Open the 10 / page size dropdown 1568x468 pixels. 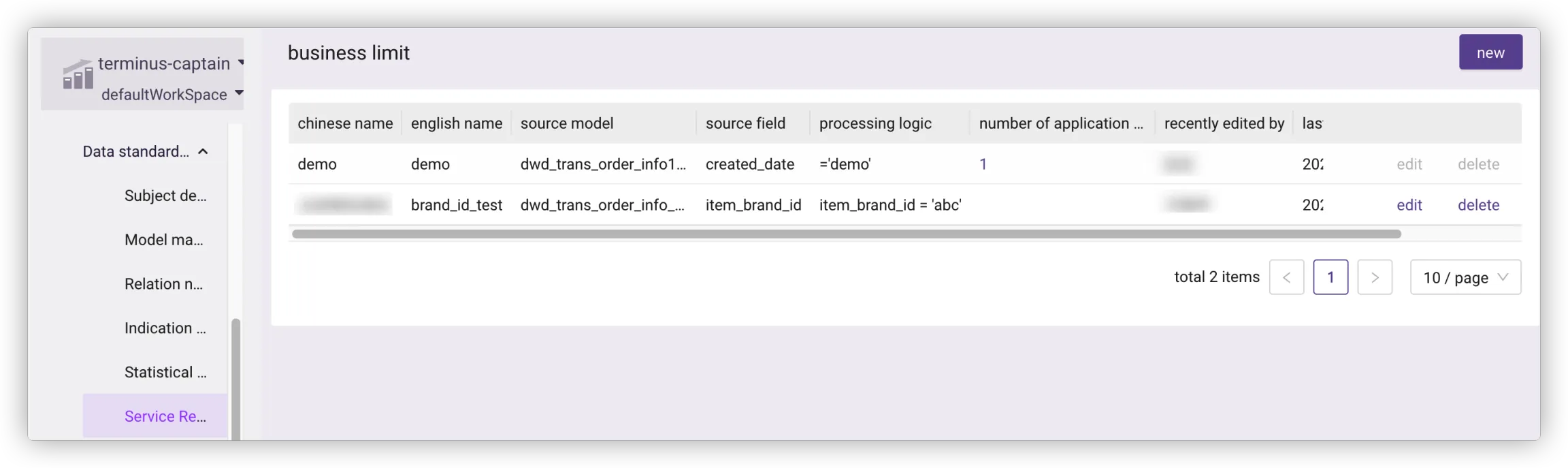1465,277
